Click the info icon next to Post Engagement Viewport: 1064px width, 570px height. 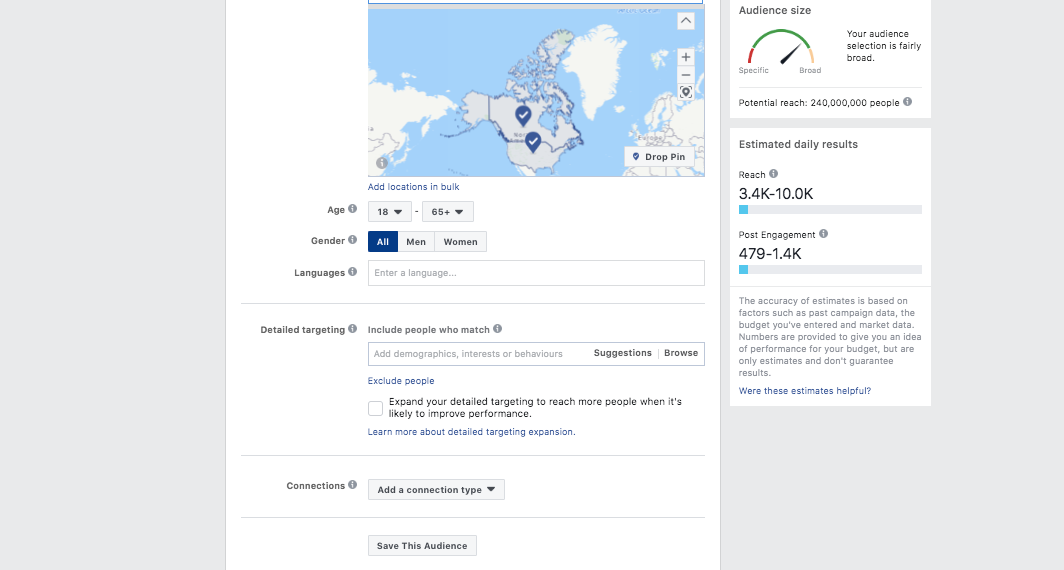click(x=823, y=233)
